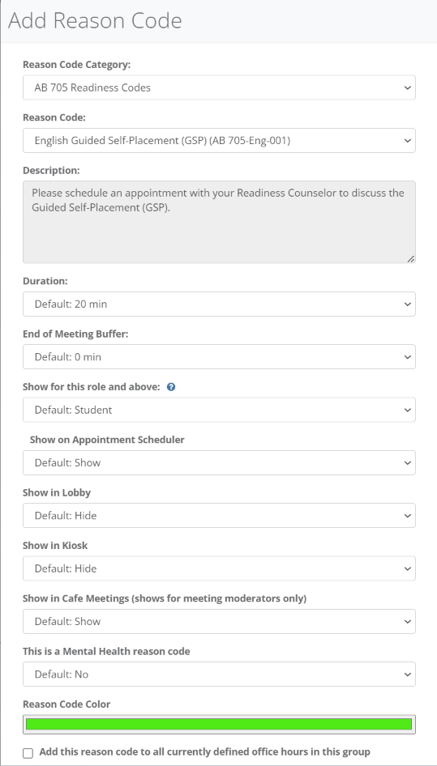Open the Reason Code Category dropdown
Image resolution: width=437 pixels, height=766 pixels.
click(219, 87)
